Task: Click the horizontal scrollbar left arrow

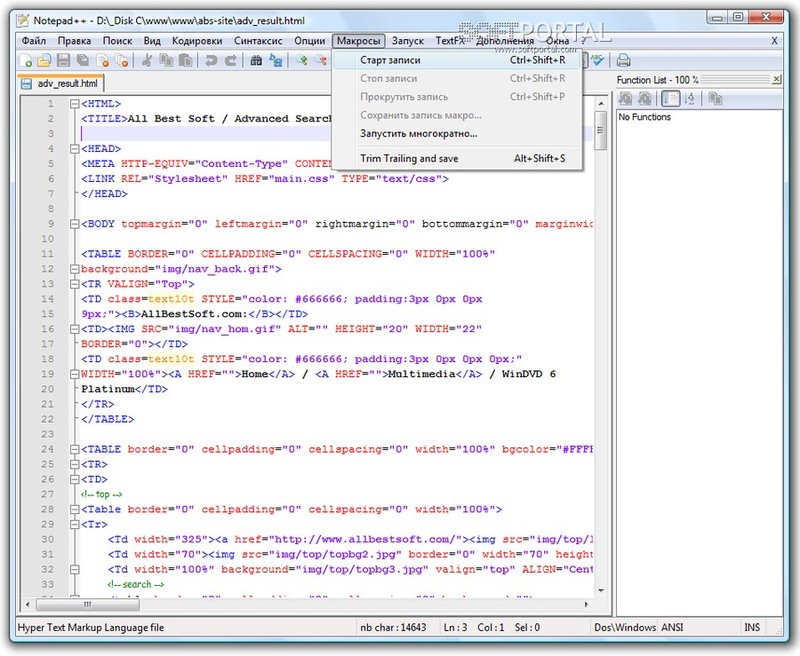Action: (28, 604)
